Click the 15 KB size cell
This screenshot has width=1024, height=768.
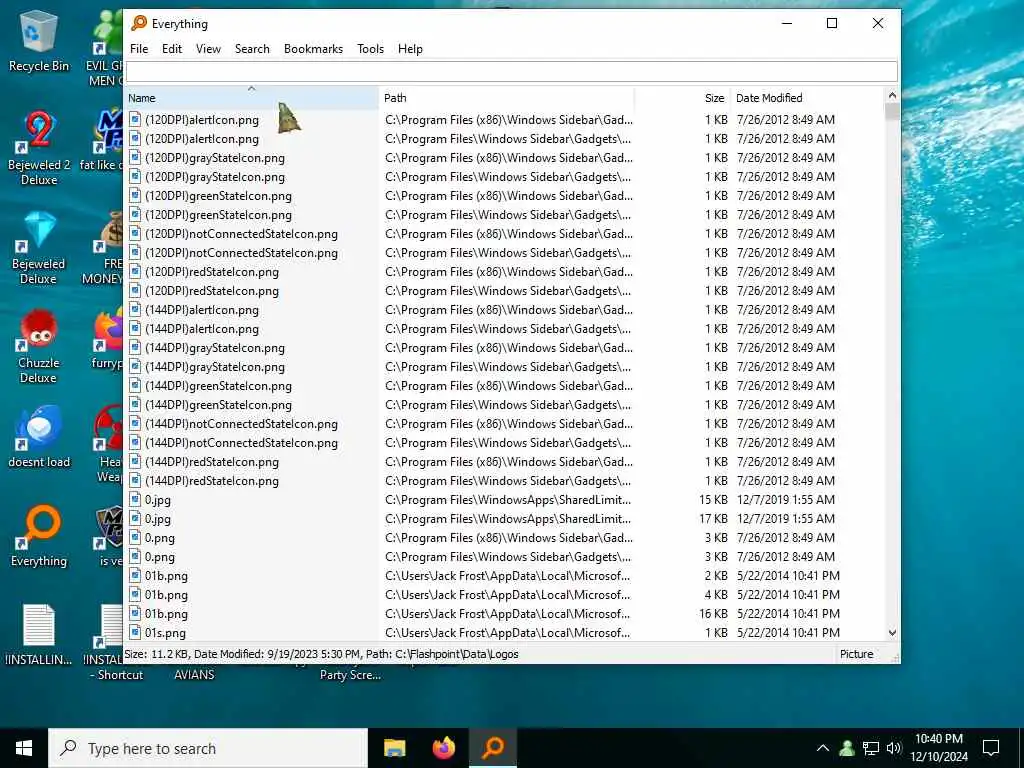click(x=713, y=500)
